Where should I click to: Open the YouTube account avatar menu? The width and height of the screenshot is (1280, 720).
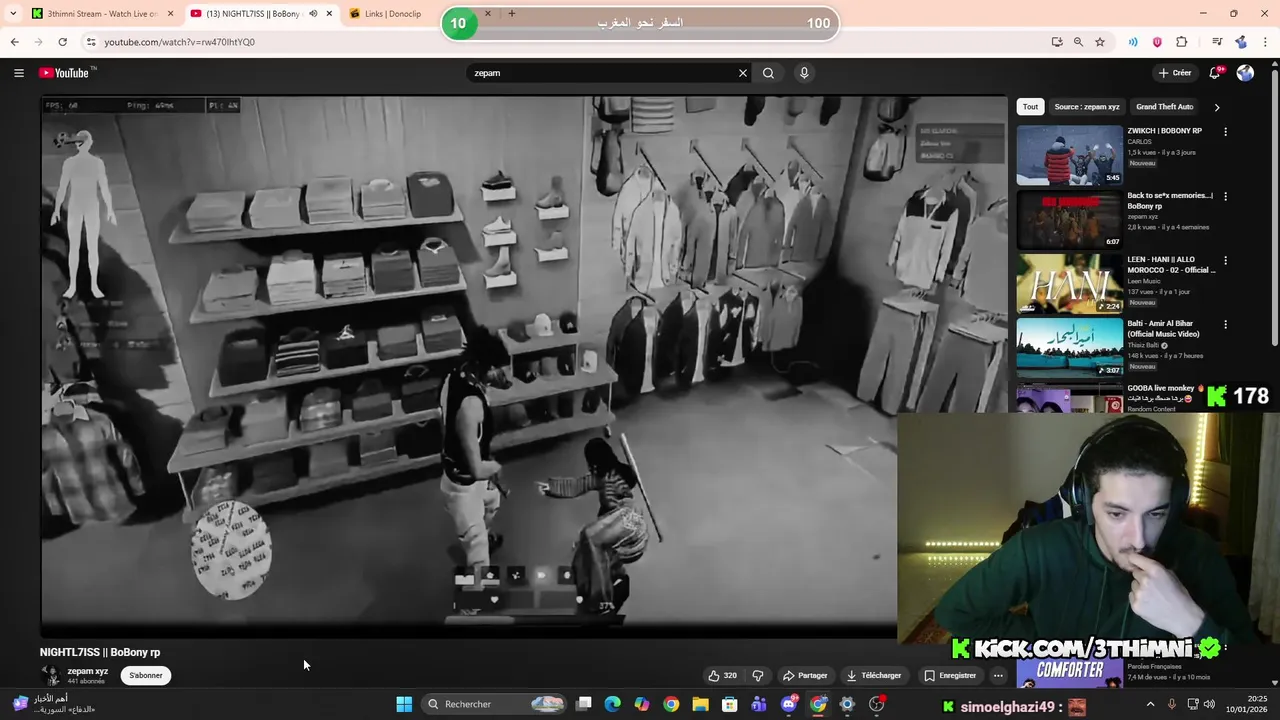(x=1245, y=73)
